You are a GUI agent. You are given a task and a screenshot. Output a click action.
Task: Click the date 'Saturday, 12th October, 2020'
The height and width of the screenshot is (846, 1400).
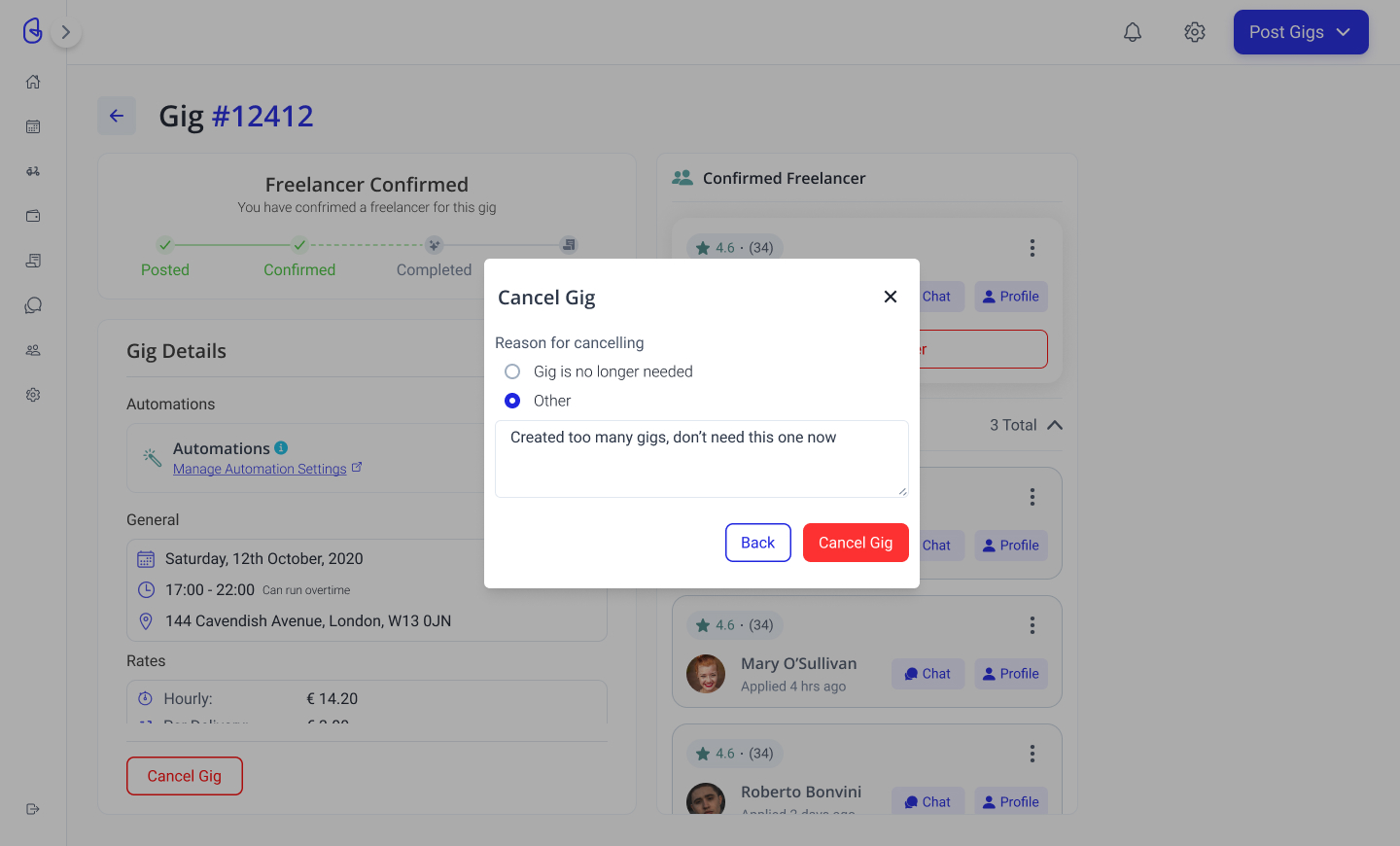coord(264,559)
